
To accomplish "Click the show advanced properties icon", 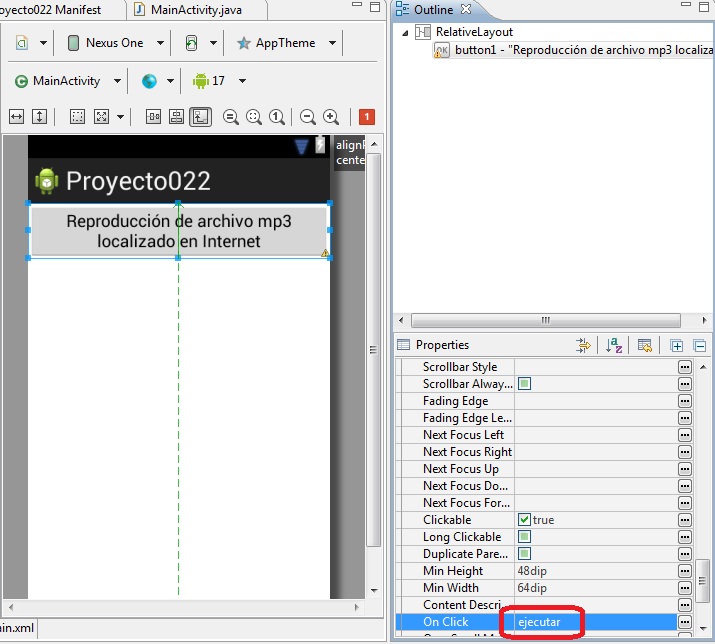I will pyautogui.click(x=583, y=346).
